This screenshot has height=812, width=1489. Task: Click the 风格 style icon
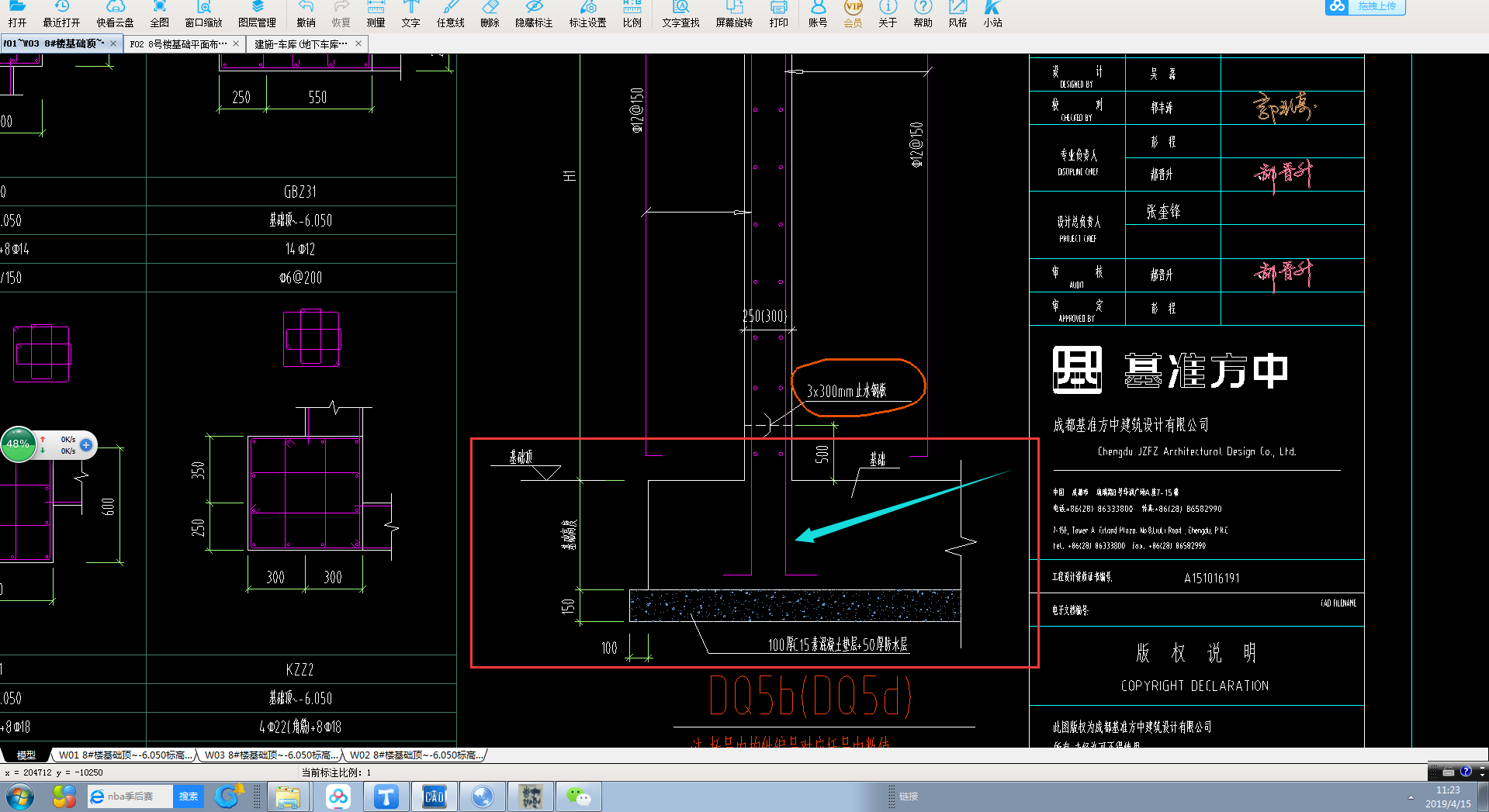[957, 14]
